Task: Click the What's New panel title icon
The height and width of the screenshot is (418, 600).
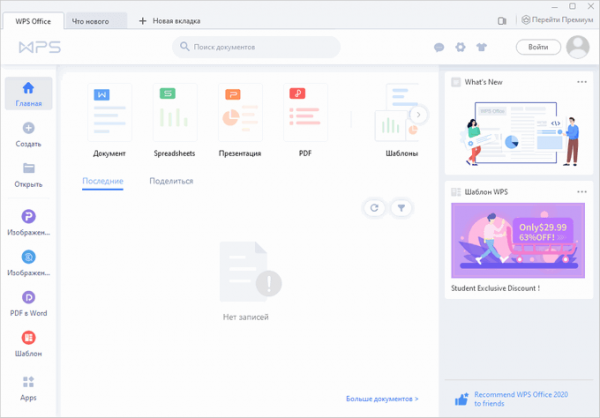Action: pyautogui.click(x=456, y=82)
